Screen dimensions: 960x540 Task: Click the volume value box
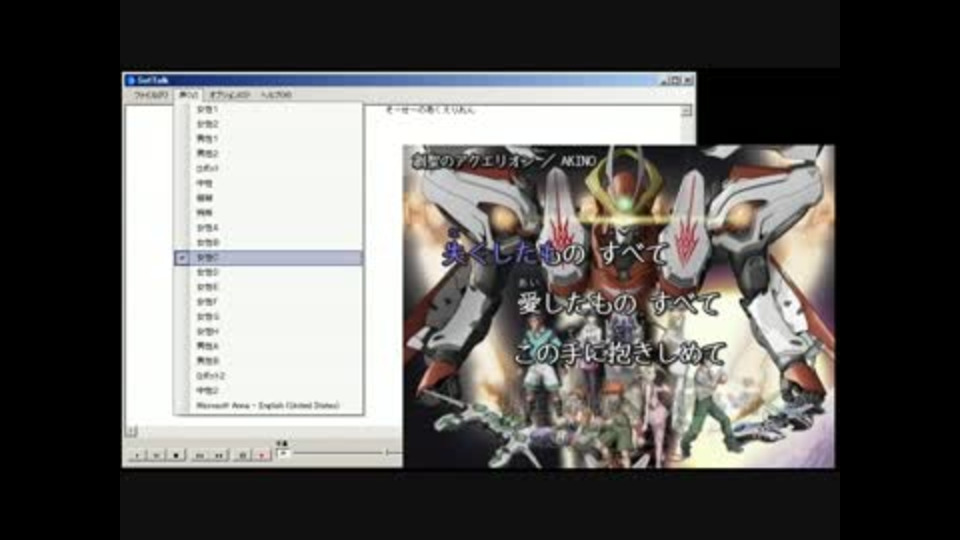[x=283, y=454]
